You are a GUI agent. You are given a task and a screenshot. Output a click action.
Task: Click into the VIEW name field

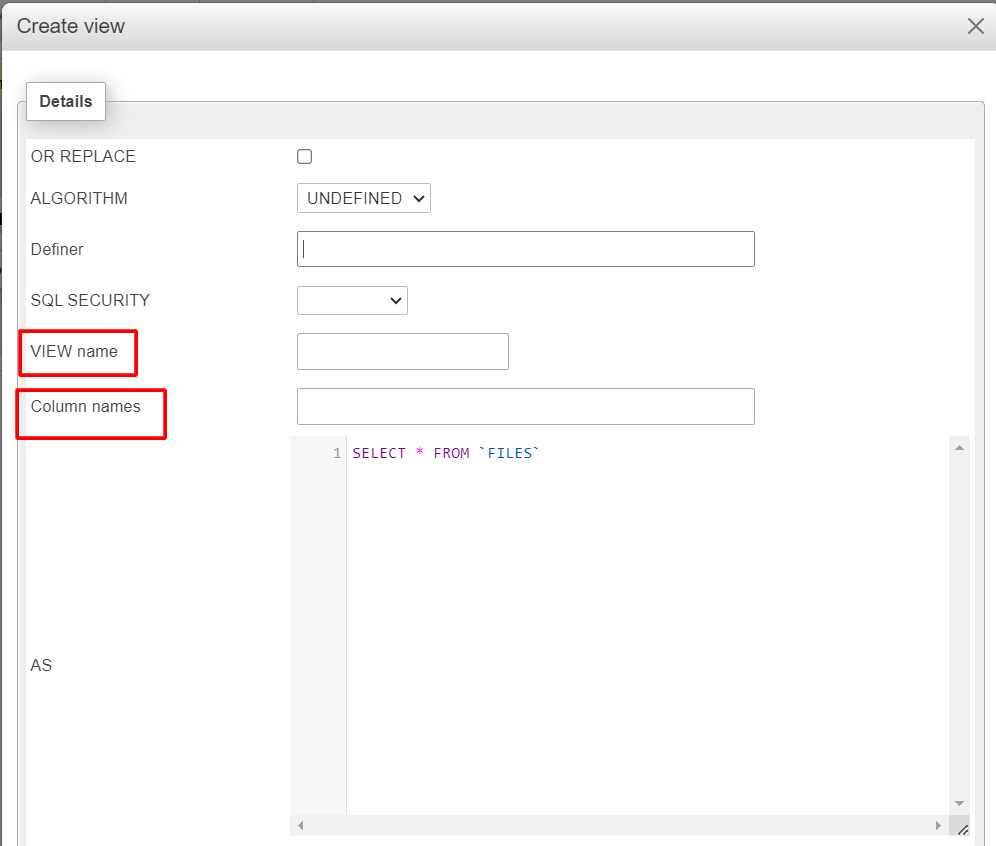(x=403, y=351)
